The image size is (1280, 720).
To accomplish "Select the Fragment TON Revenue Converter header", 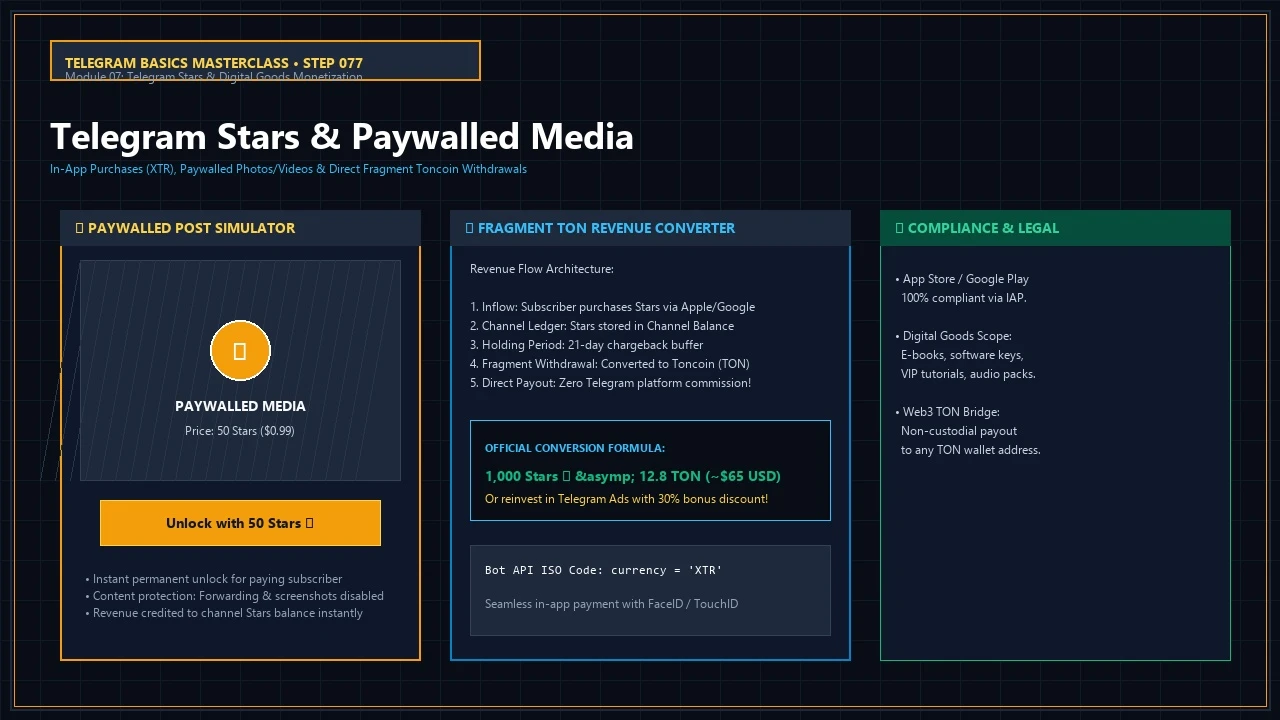I will (650, 228).
